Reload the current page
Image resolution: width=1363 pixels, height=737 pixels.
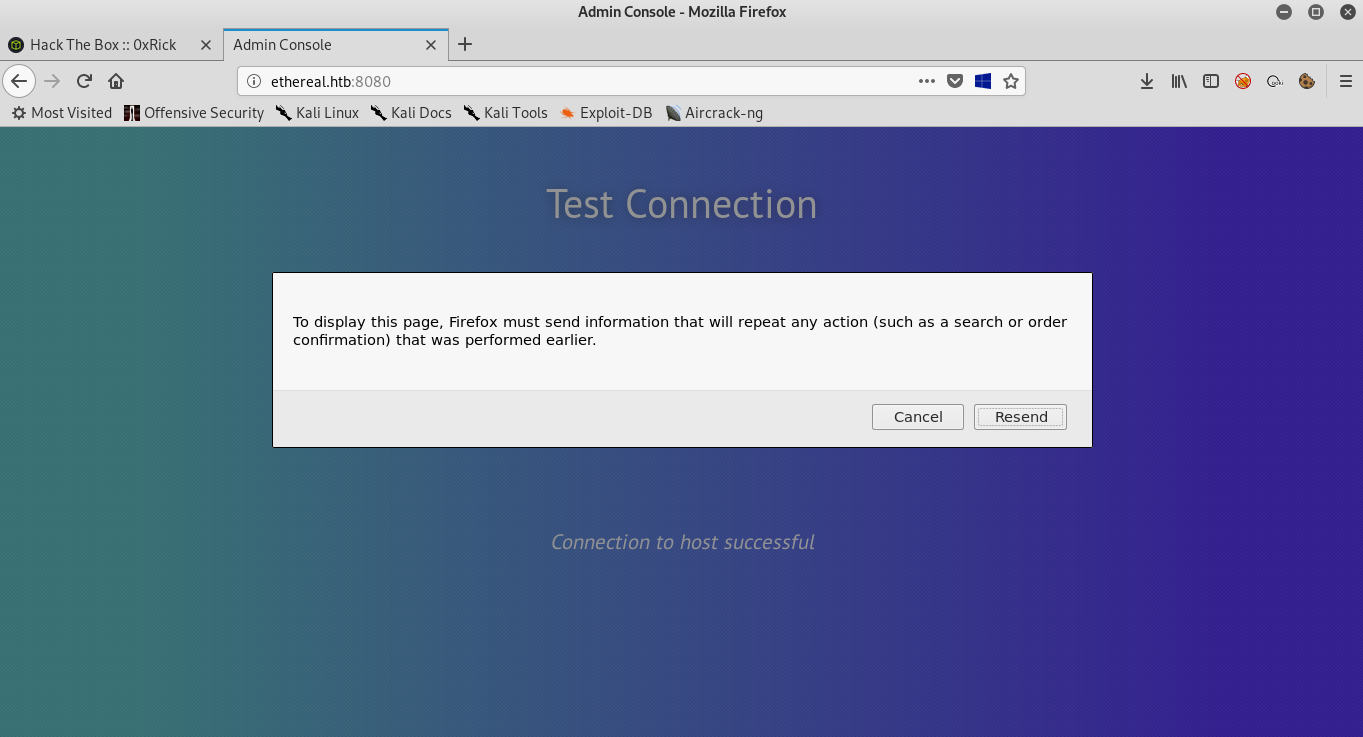click(x=85, y=81)
